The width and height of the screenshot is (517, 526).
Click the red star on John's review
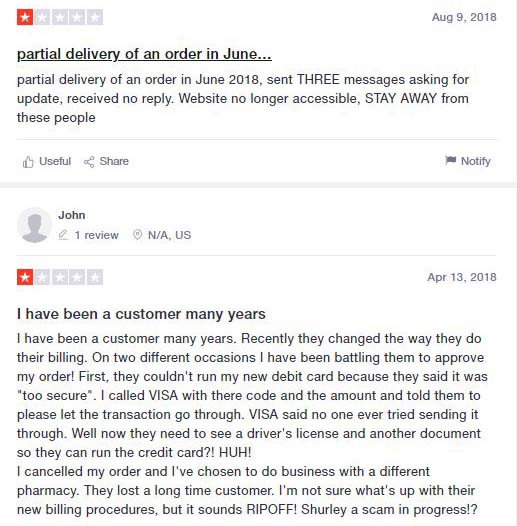coord(25,277)
